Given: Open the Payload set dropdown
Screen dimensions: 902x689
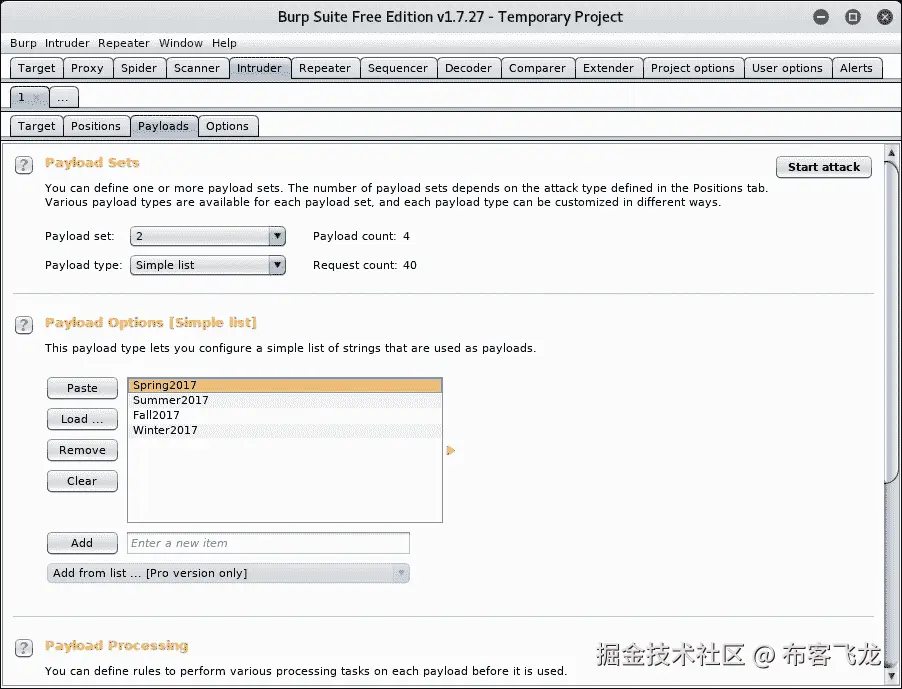Looking at the screenshot, I should [208, 236].
